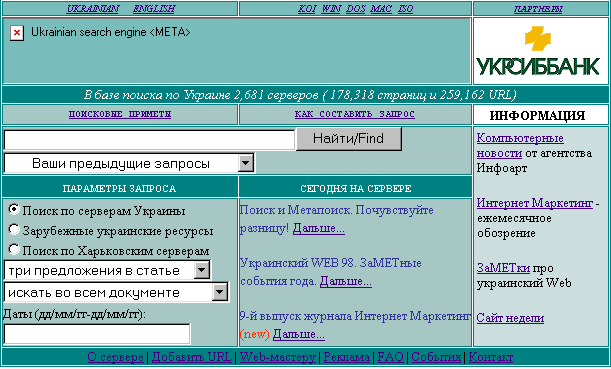The width and height of the screenshot is (611, 369).
Task: Choose 'Зарубежные украинские ресурсы' radio option
Action: [14, 230]
